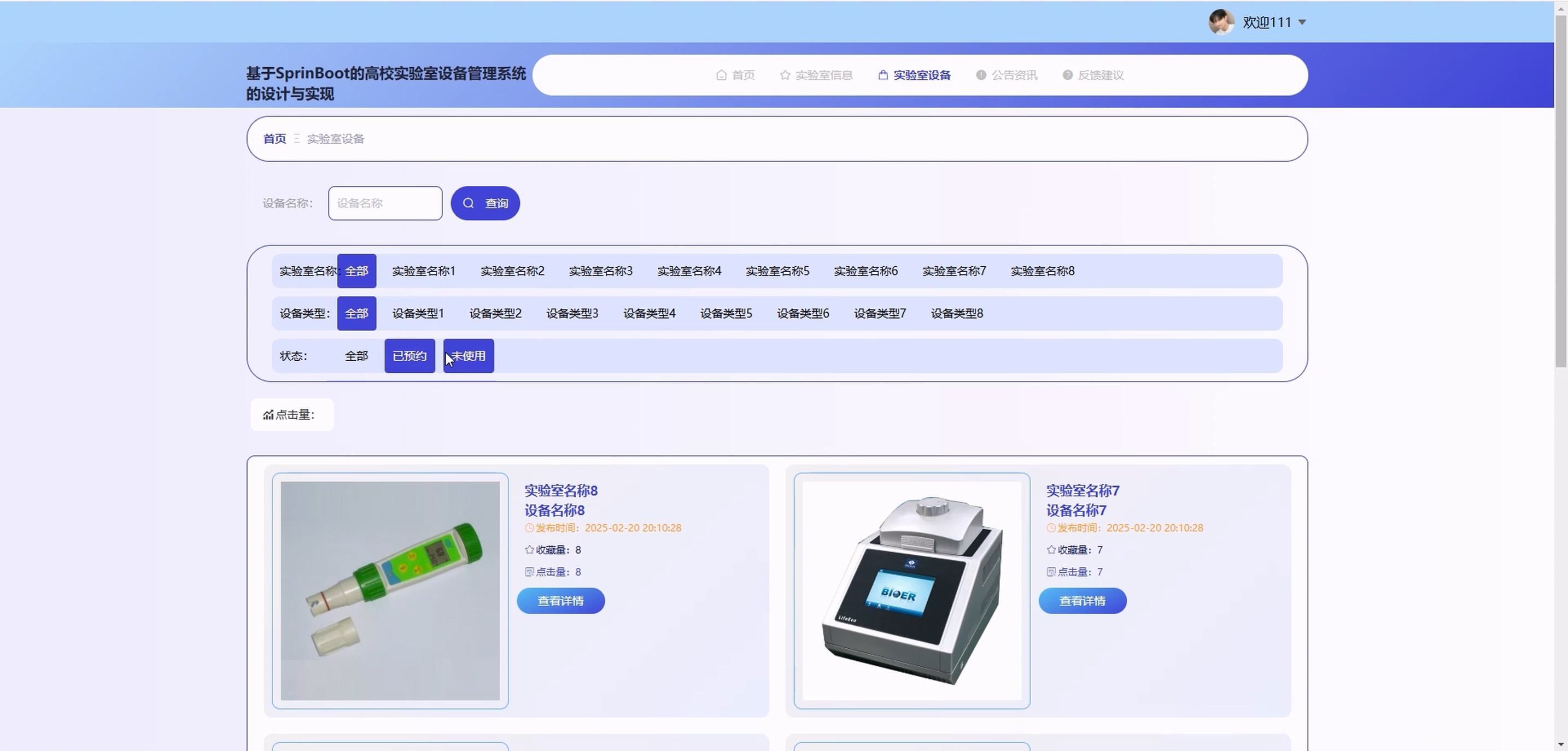The width and height of the screenshot is (1568, 751).
Task: Click the 首页 breadcrumb link
Action: [x=274, y=139]
